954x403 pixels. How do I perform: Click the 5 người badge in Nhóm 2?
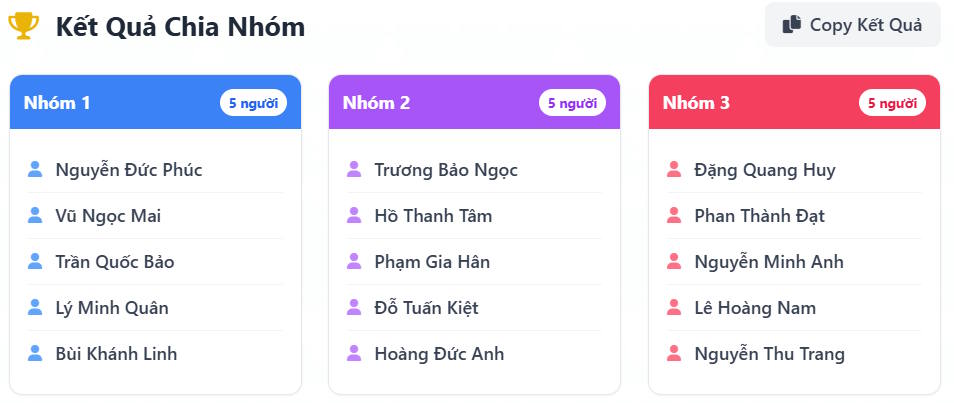tap(572, 102)
